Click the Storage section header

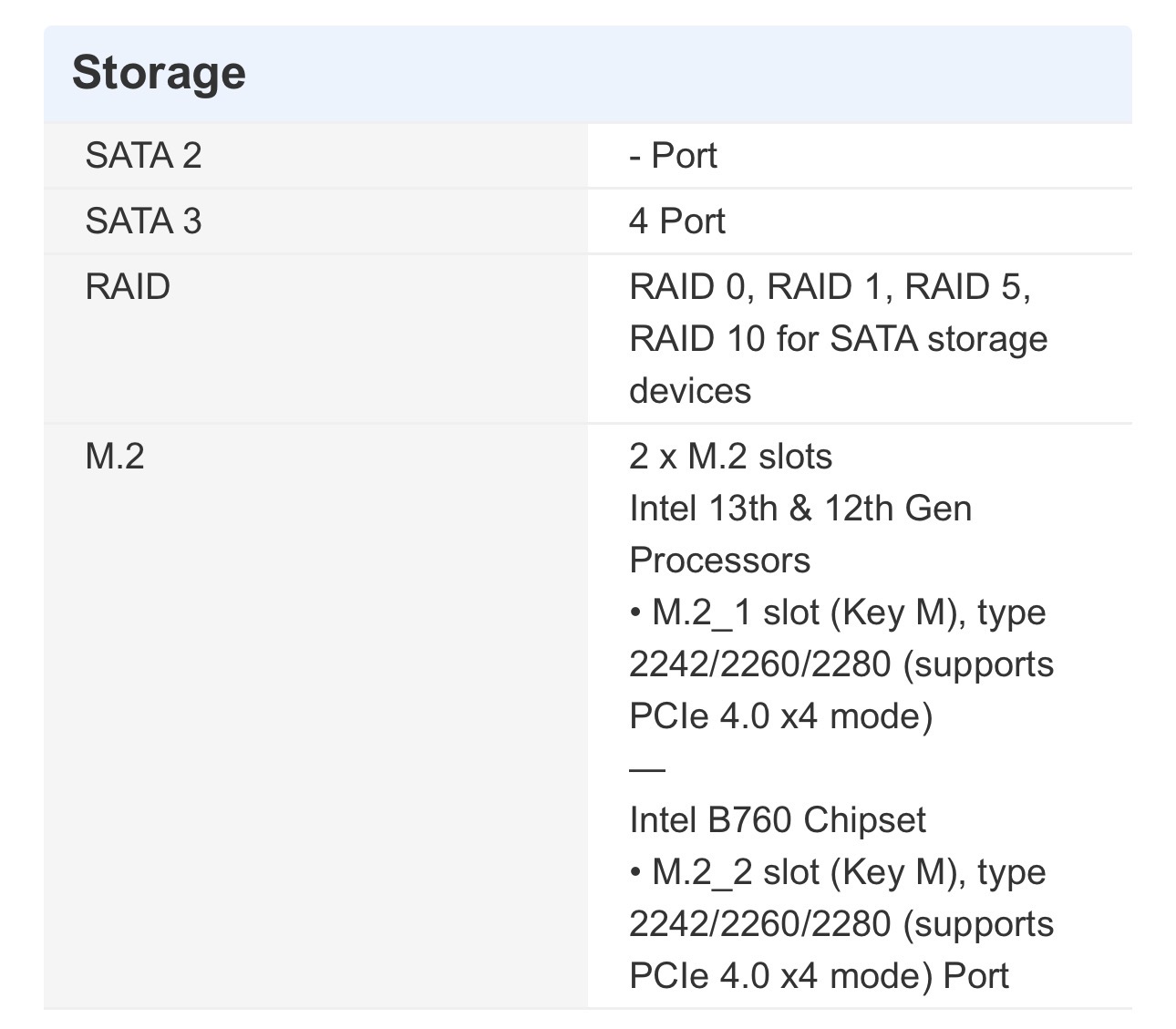pyautogui.click(x=159, y=73)
